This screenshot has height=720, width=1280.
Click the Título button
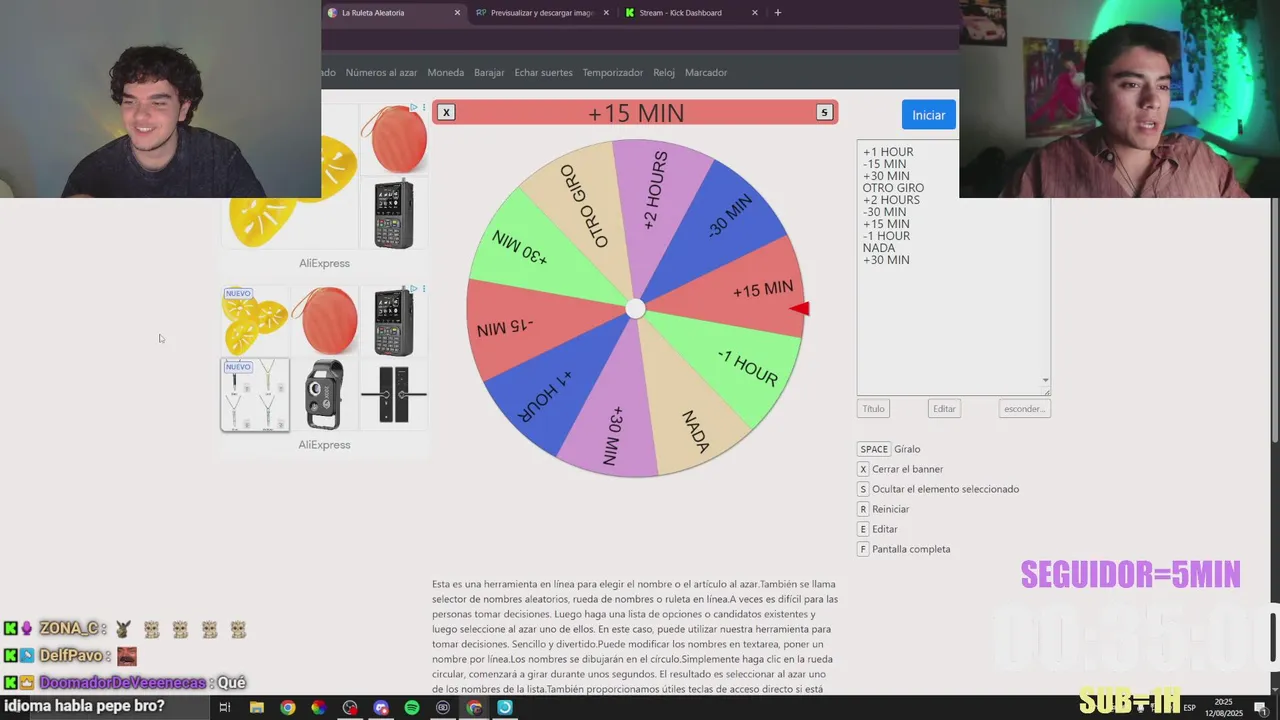(873, 408)
